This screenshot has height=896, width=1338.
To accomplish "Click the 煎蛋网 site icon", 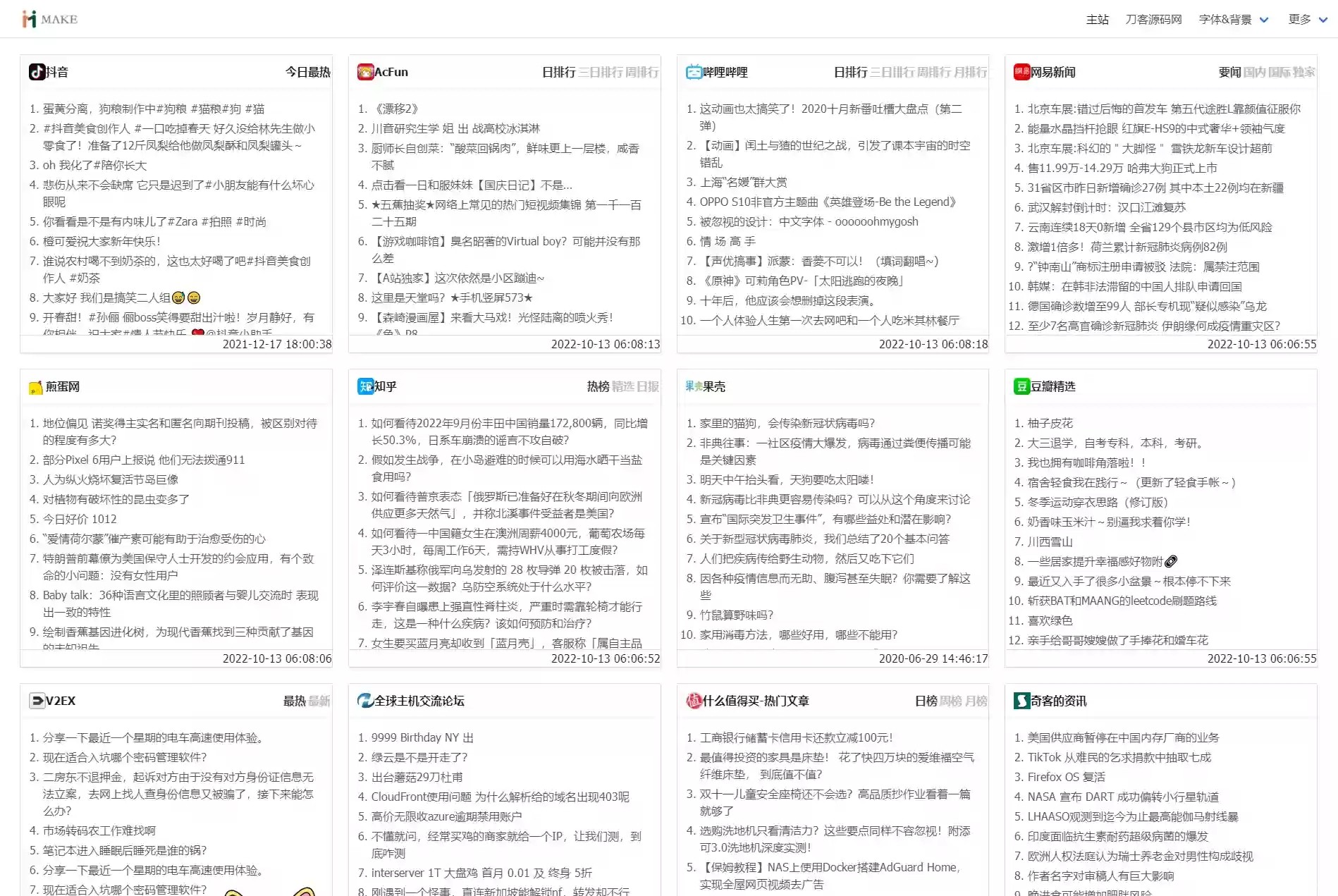I will (37, 386).
